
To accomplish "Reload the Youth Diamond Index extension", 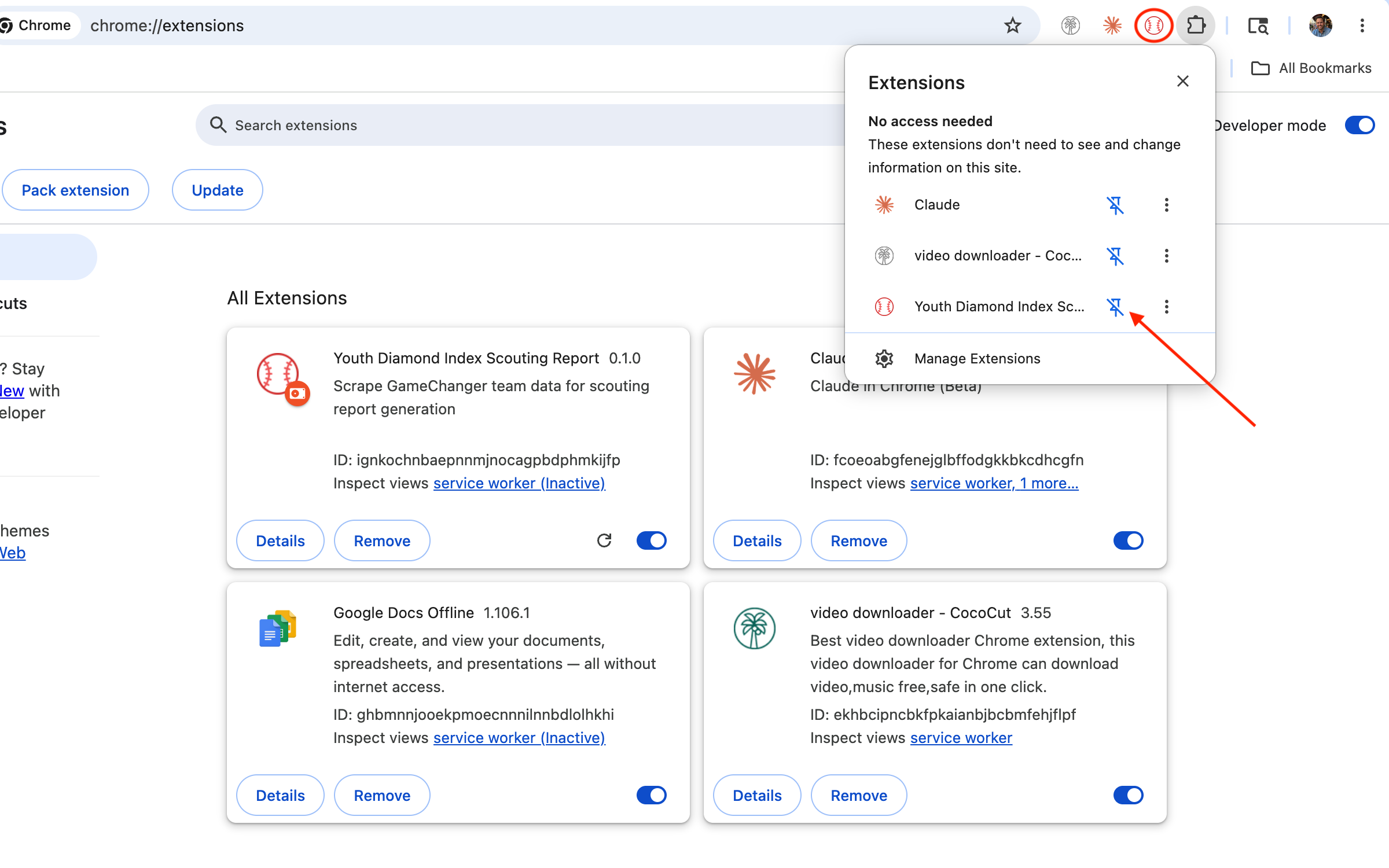I will pos(604,540).
